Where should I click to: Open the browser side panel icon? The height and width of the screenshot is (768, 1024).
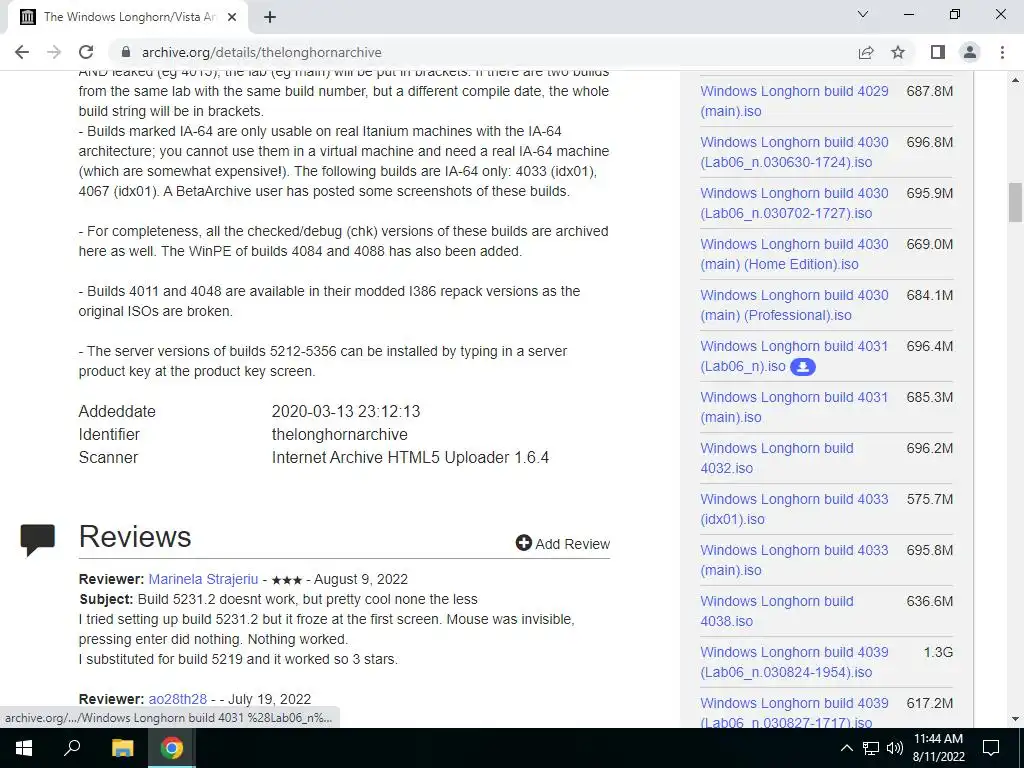[938, 52]
